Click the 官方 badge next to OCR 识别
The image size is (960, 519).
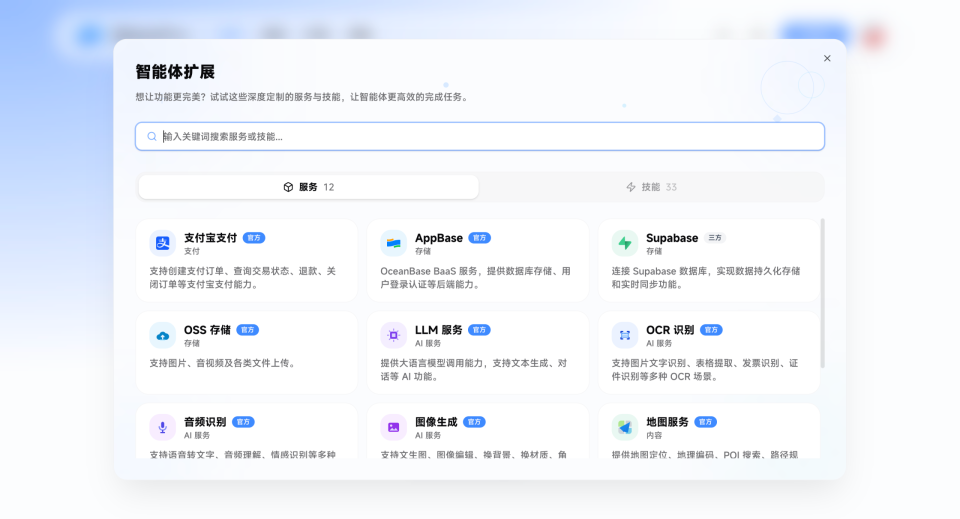tap(711, 330)
